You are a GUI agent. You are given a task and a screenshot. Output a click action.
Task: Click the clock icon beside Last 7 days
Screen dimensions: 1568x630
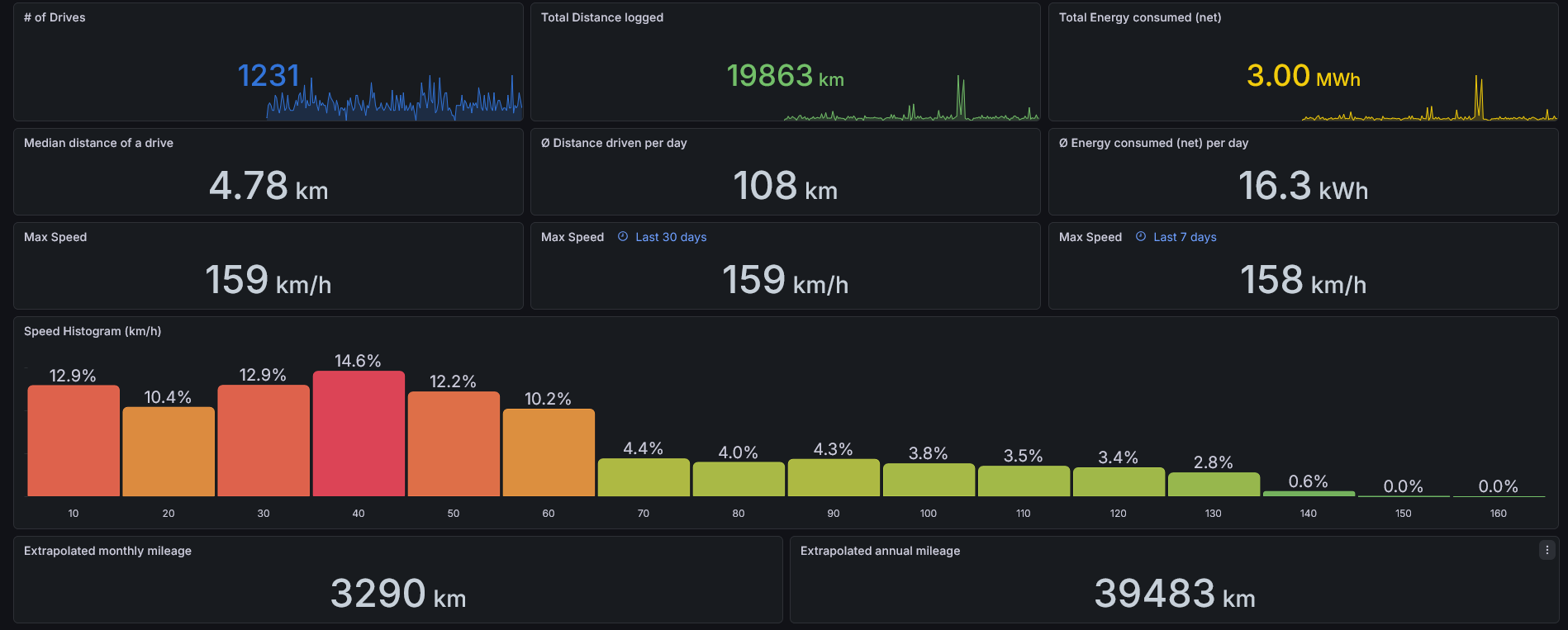(x=1141, y=237)
